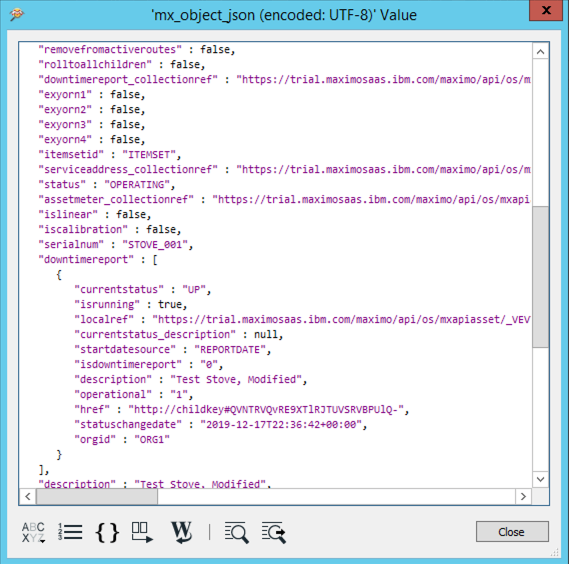This screenshot has height=564, width=569.
Task: Close the dialog with the red X
Action: pos(546,10)
